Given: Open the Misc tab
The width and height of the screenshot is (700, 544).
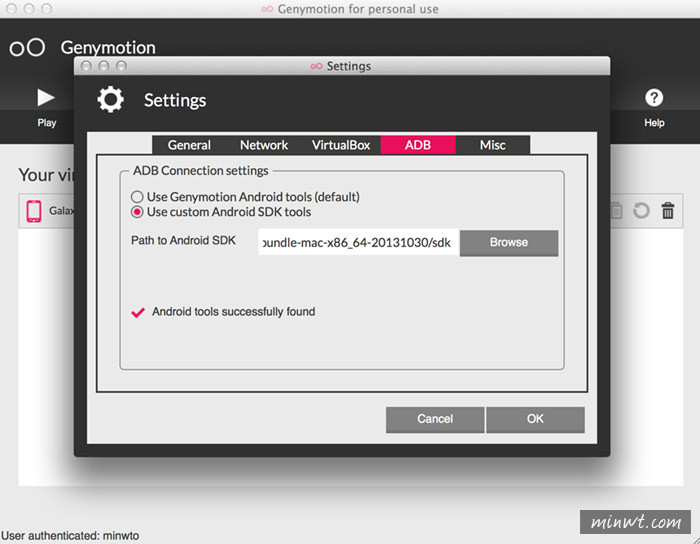Looking at the screenshot, I should click(x=492, y=145).
